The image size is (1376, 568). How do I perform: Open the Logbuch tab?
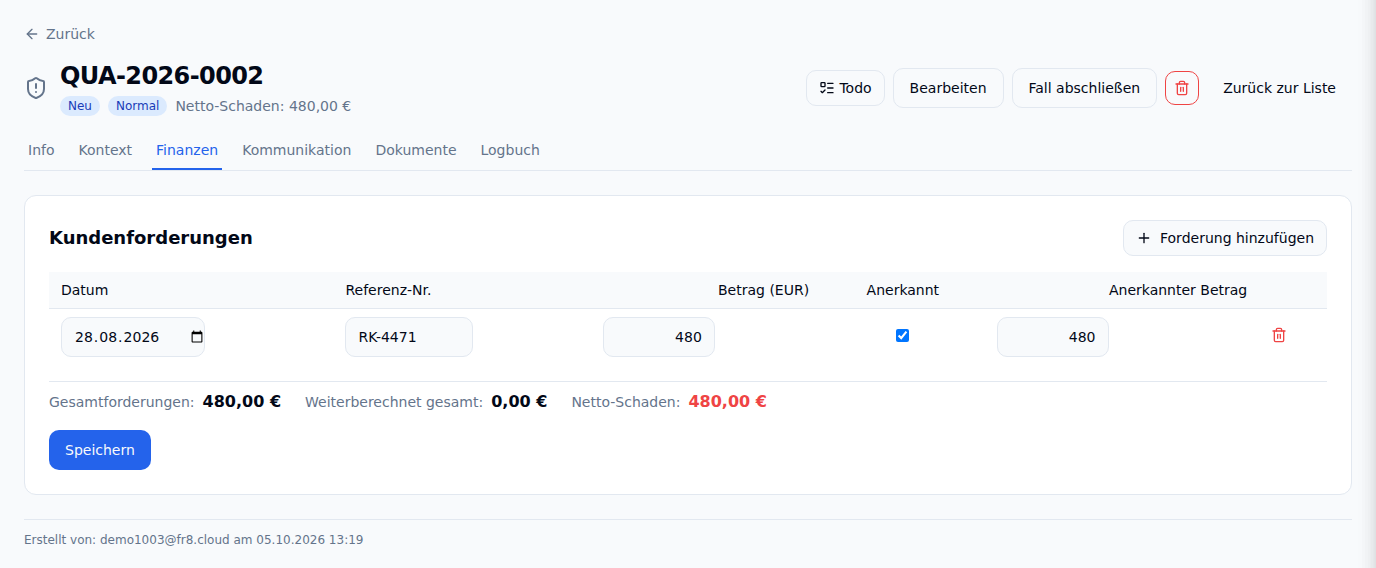pos(510,150)
